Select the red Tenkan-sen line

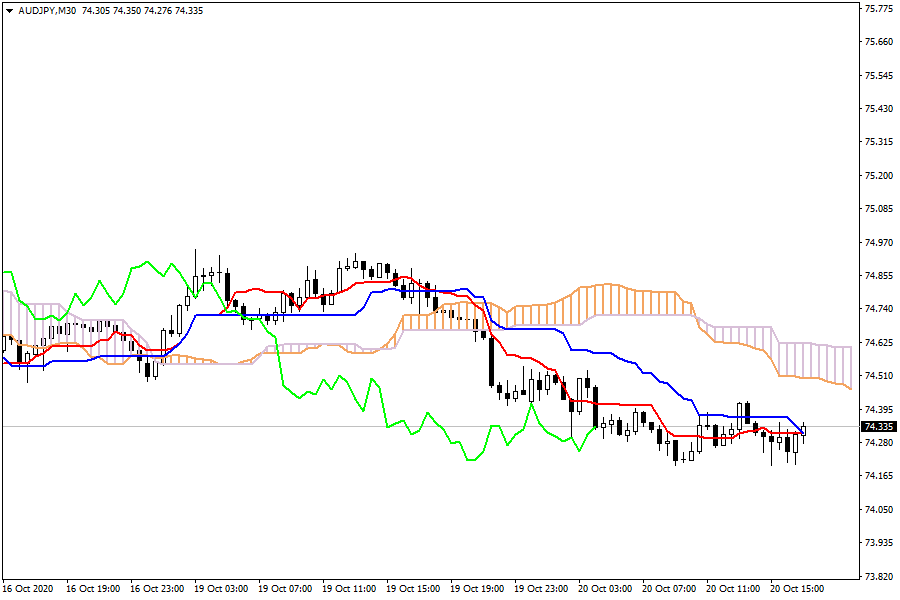530,360
